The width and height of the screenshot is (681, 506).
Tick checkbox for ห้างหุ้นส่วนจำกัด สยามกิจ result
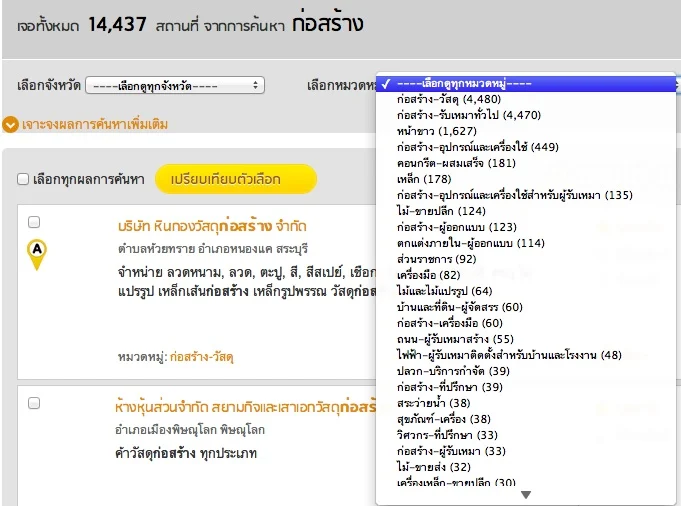coord(34,403)
